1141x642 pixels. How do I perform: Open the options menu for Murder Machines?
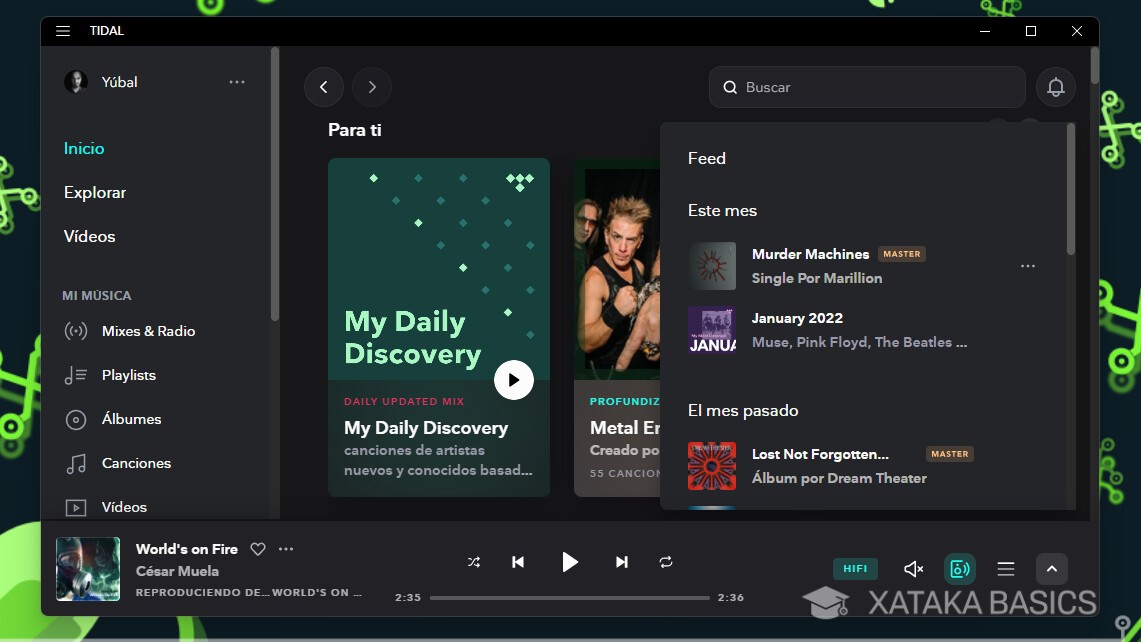[1028, 265]
